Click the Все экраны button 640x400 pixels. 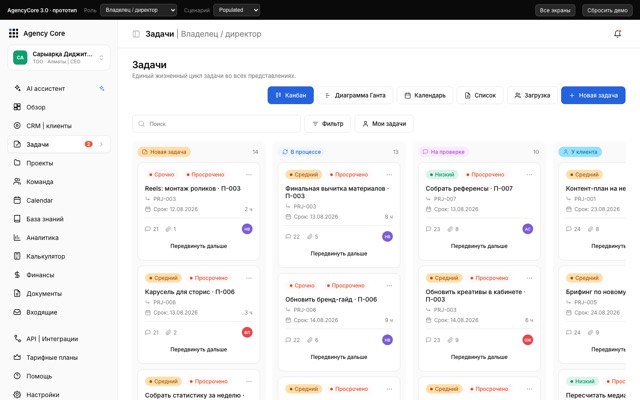(x=555, y=10)
